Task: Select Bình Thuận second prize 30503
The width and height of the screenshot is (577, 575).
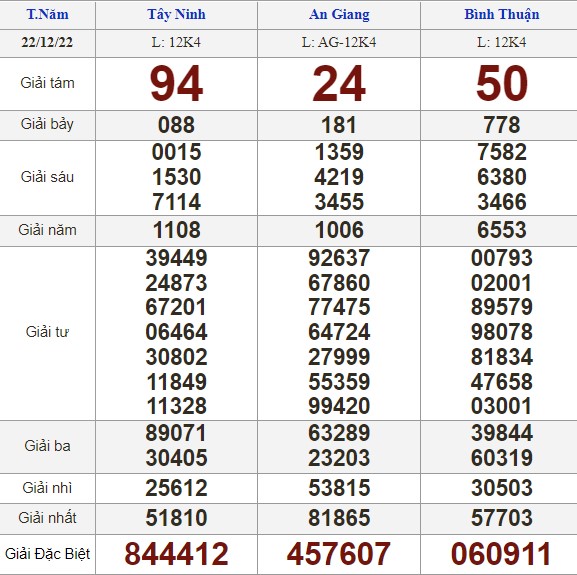Action: 502,488
